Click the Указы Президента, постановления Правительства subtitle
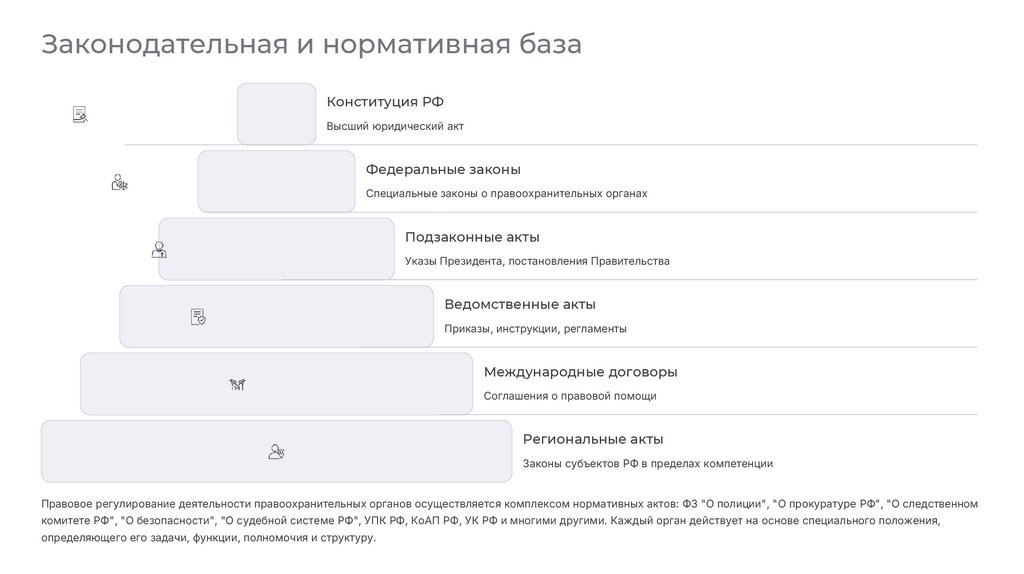1024x574 pixels. coord(537,261)
